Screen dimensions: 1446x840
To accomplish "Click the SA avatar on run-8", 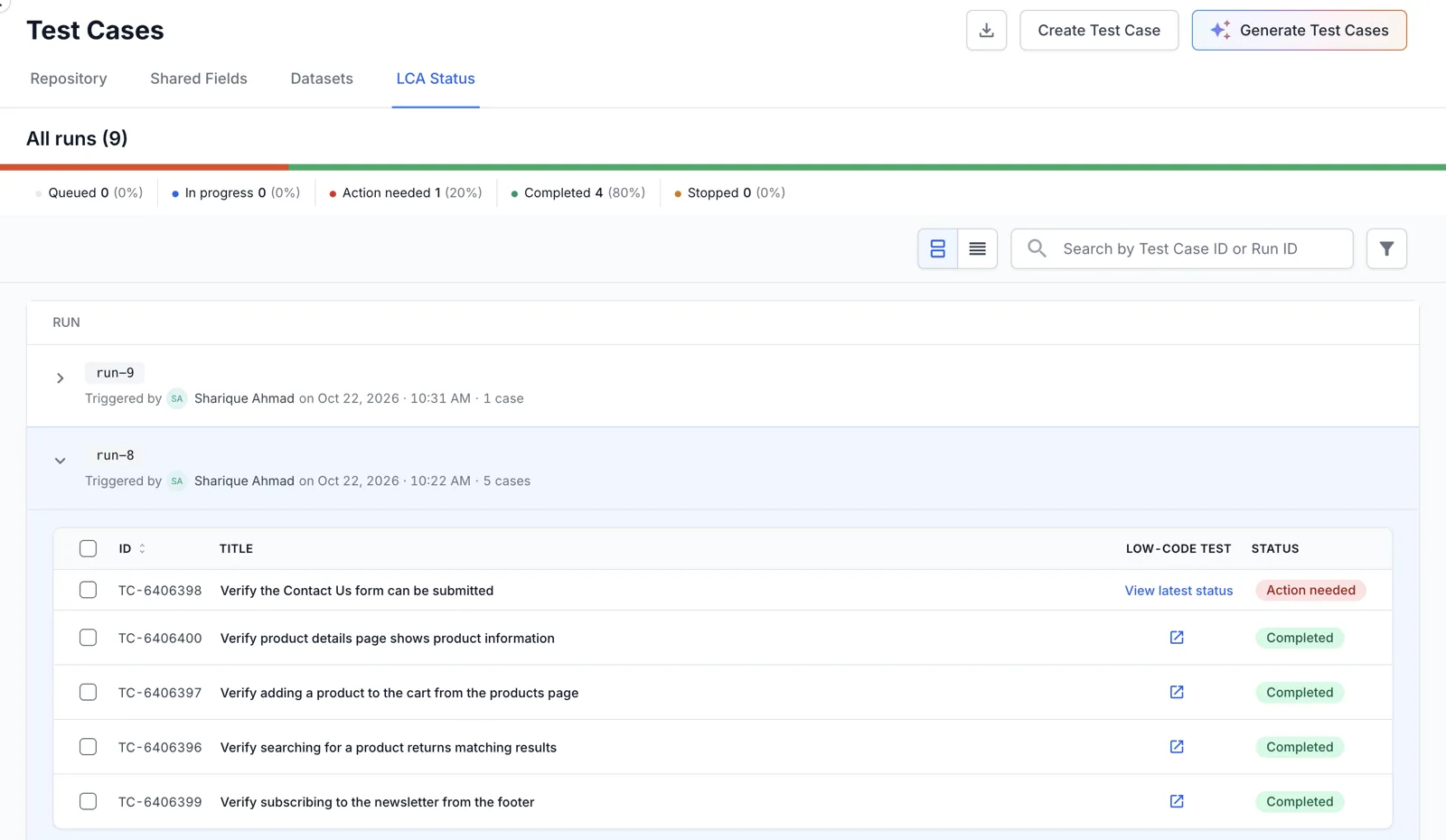I will 177,481.
